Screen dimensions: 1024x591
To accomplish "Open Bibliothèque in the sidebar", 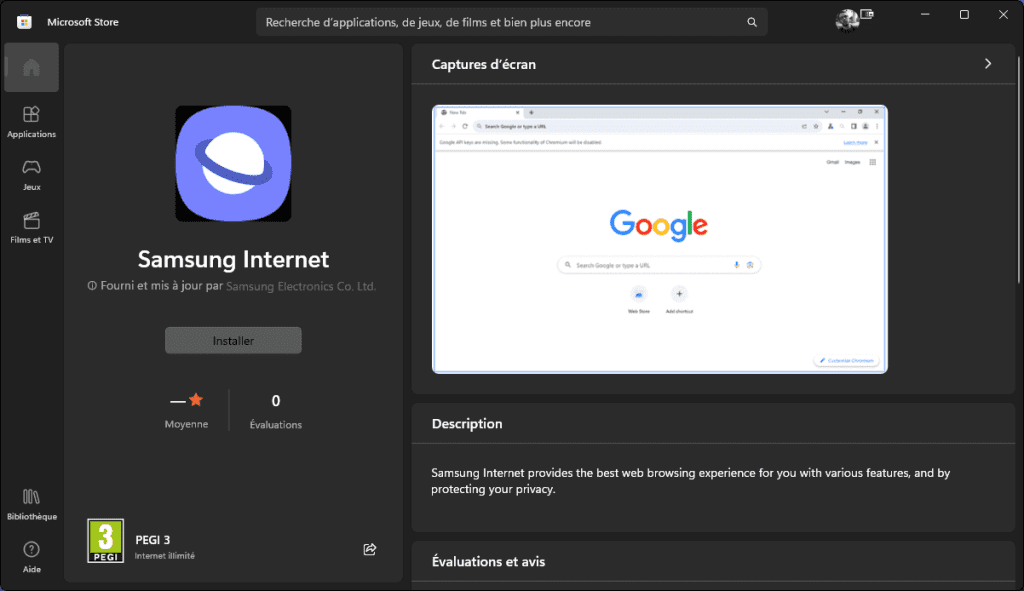I will (31, 504).
